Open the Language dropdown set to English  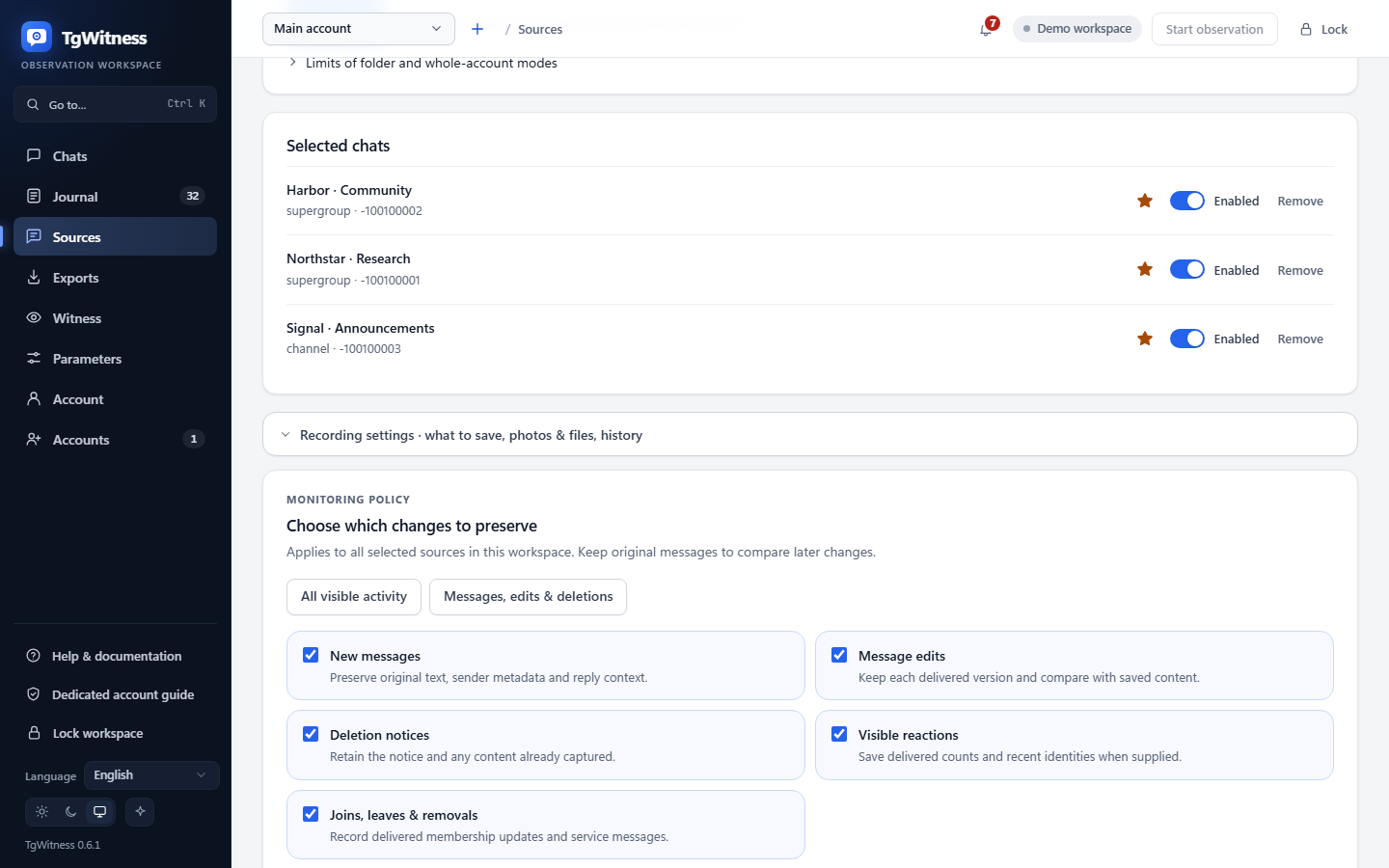coord(151,775)
